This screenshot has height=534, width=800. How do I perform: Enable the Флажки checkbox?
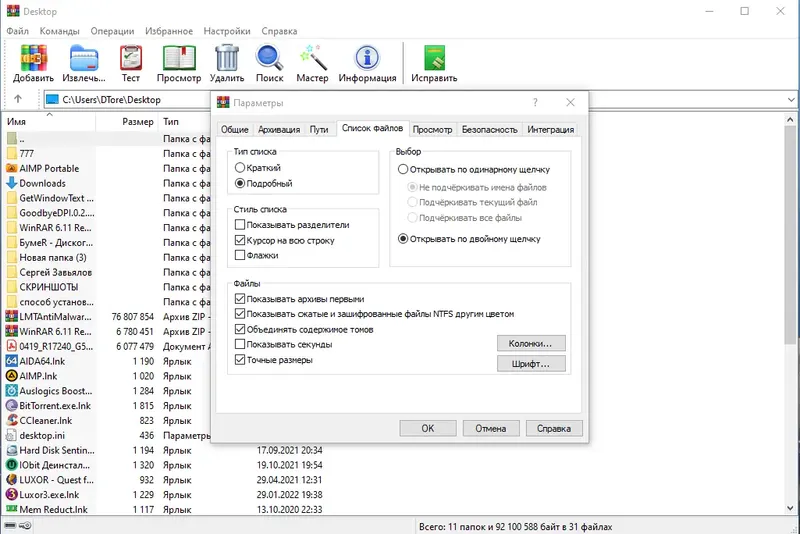tap(240, 255)
